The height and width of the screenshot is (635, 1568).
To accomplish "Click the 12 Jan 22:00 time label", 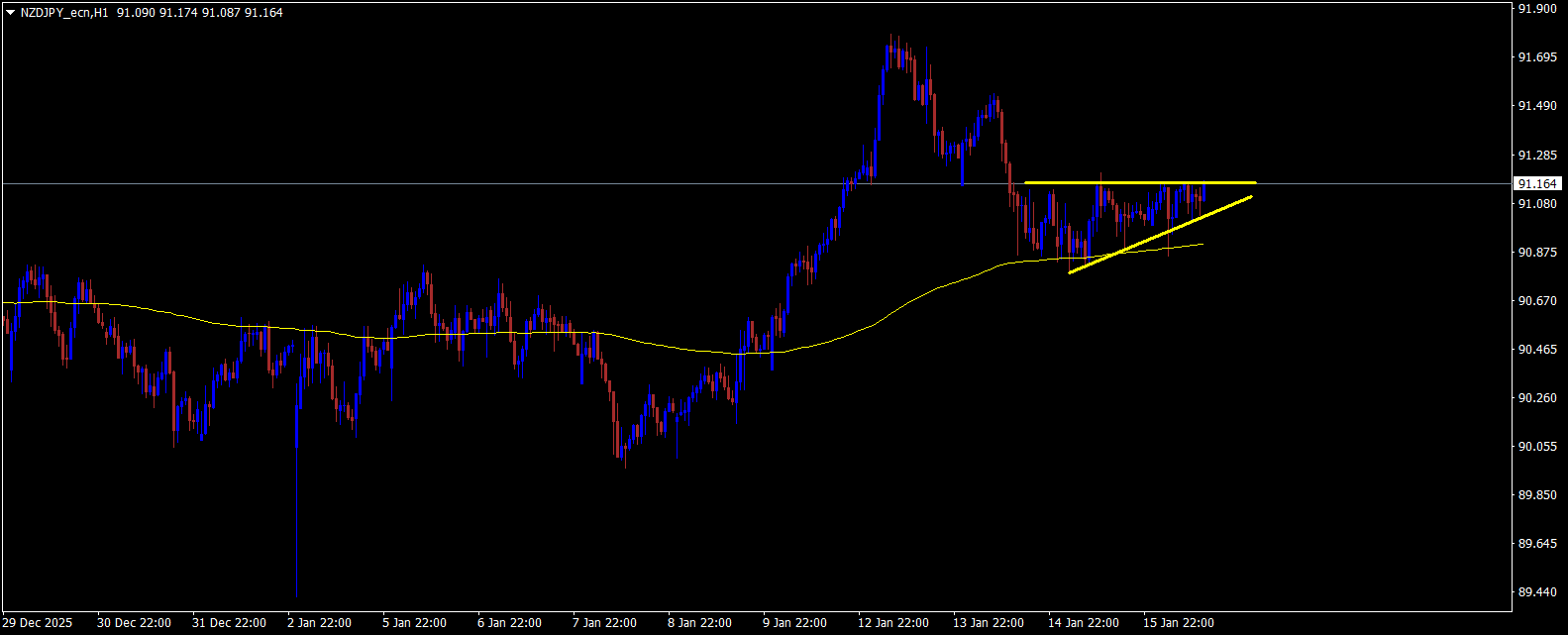I will (893, 623).
